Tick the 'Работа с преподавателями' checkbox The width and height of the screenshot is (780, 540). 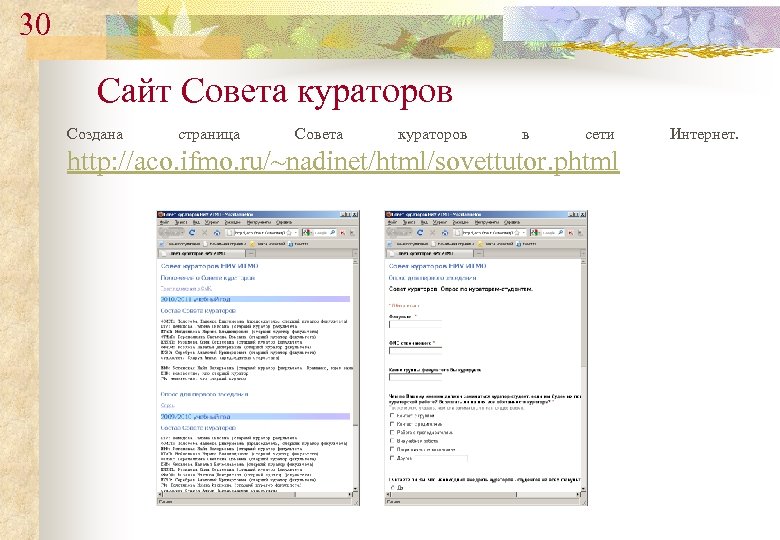coord(392,433)
